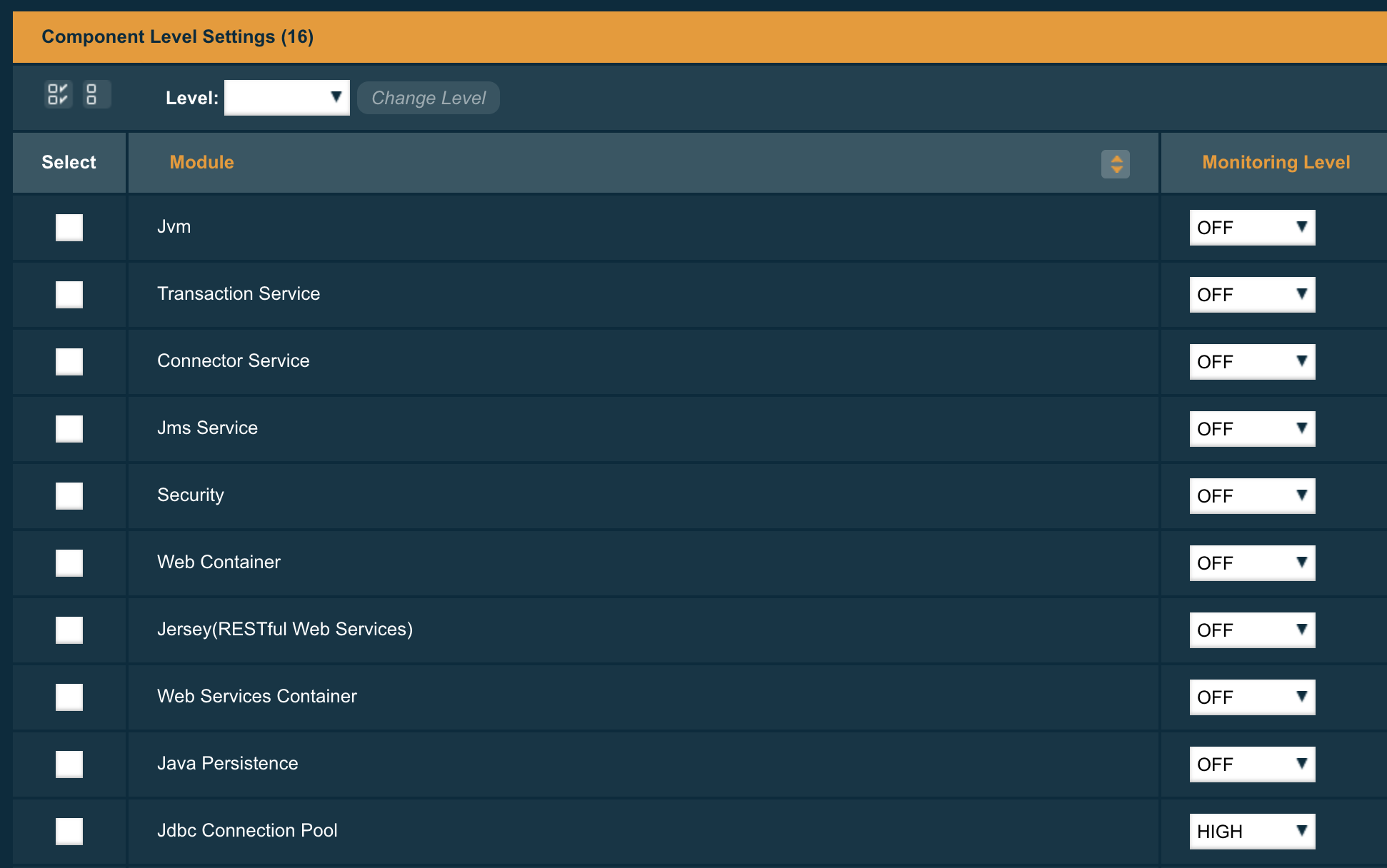The height and width of the screenshot is (868, 1387).
Task: Click the Change Level button
Action: [x=428, y=97]
